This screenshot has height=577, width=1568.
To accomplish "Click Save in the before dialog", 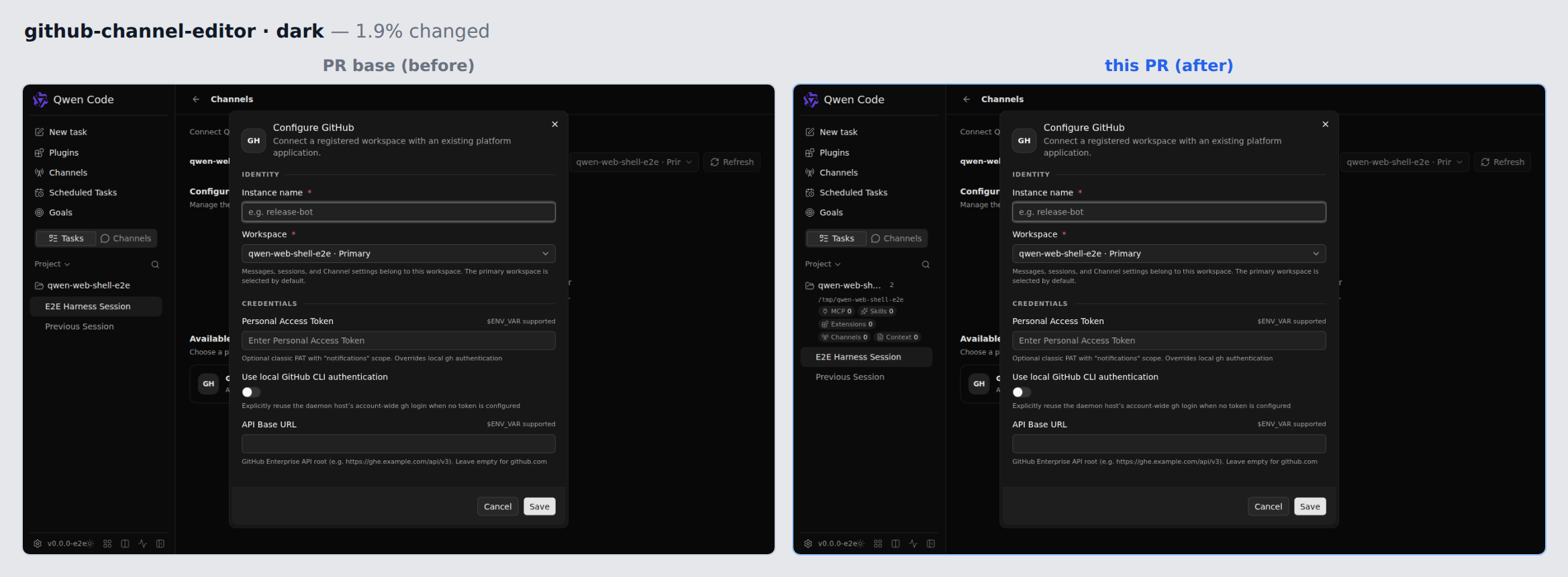I will pos(540,507).
